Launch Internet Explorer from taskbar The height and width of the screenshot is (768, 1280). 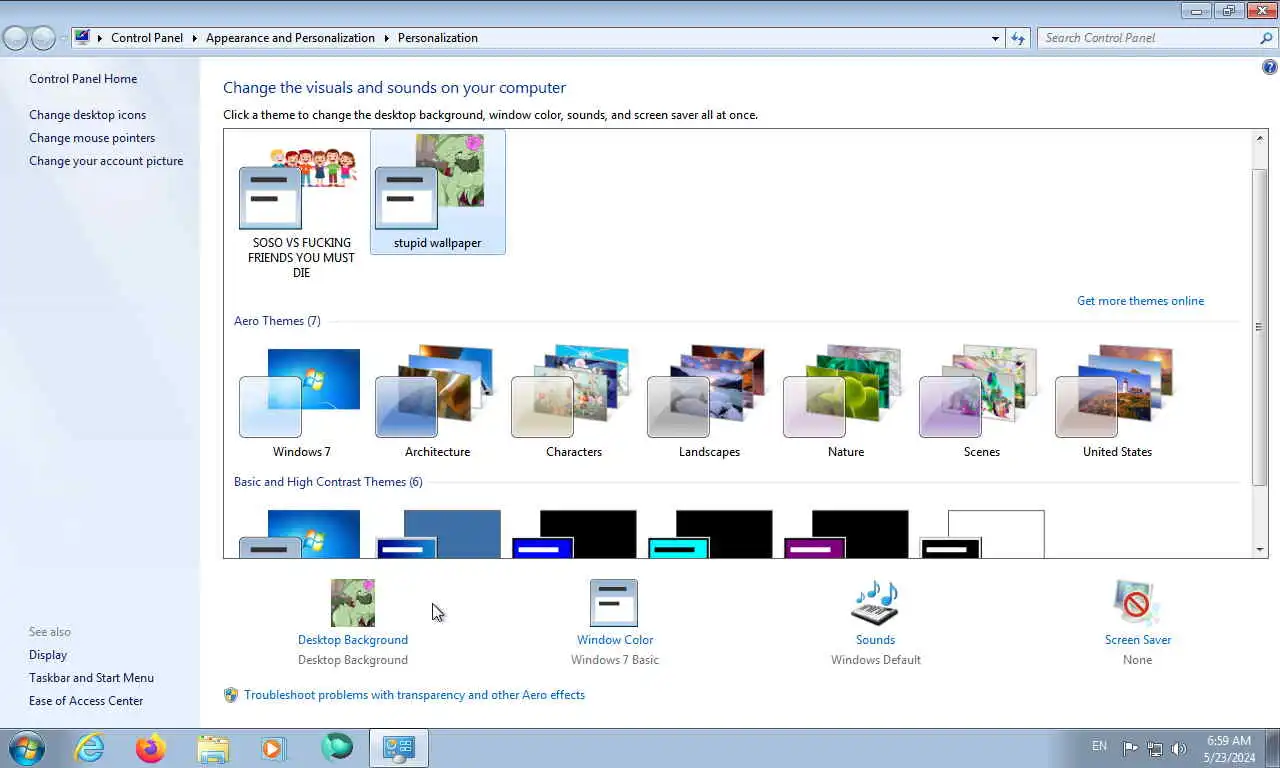[x=89, y=748]
